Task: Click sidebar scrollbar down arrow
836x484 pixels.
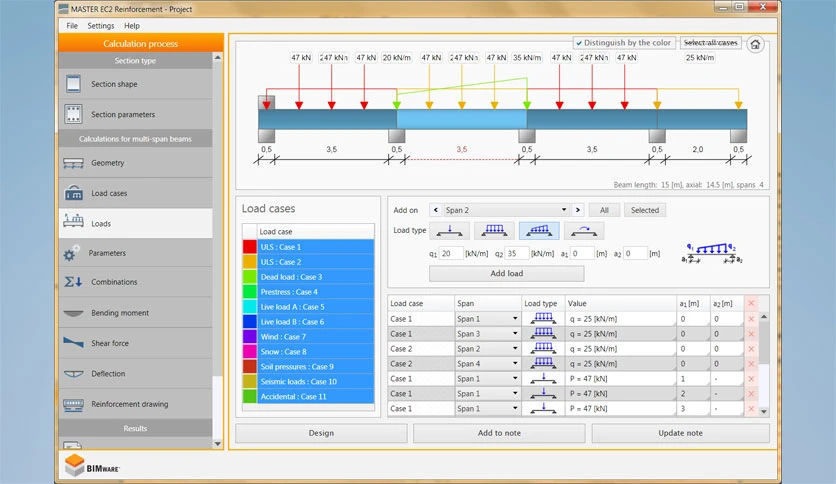Action: click(218, 443)
